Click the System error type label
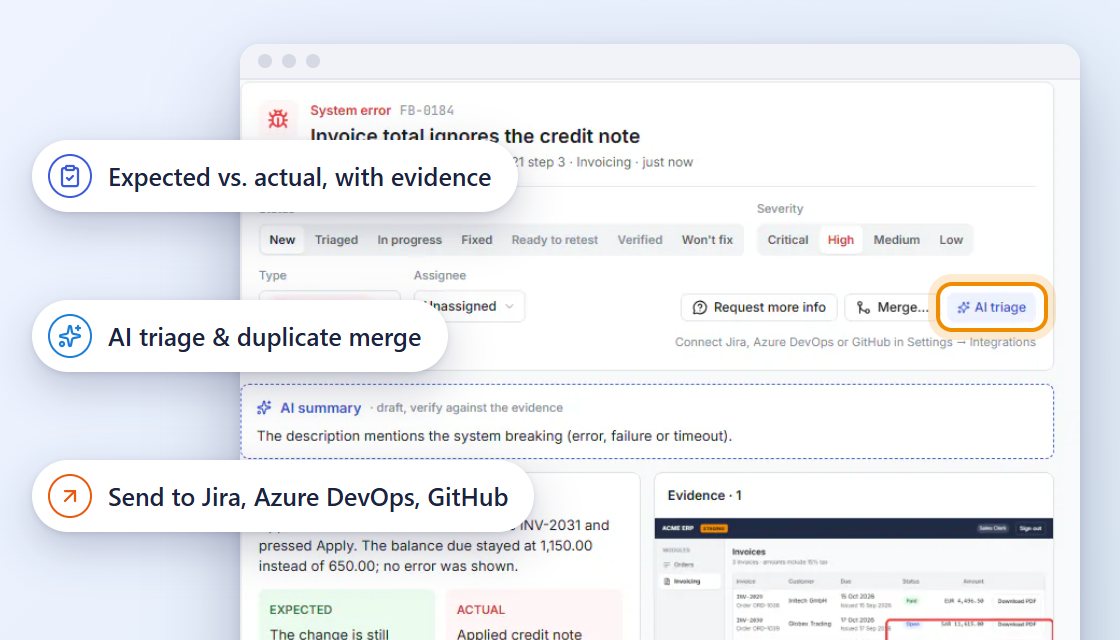 coord(350,110)
